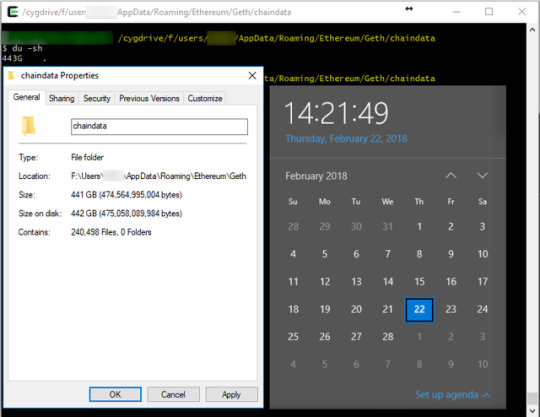
Task: Switch to the Security tab
Action: point(97,98)
